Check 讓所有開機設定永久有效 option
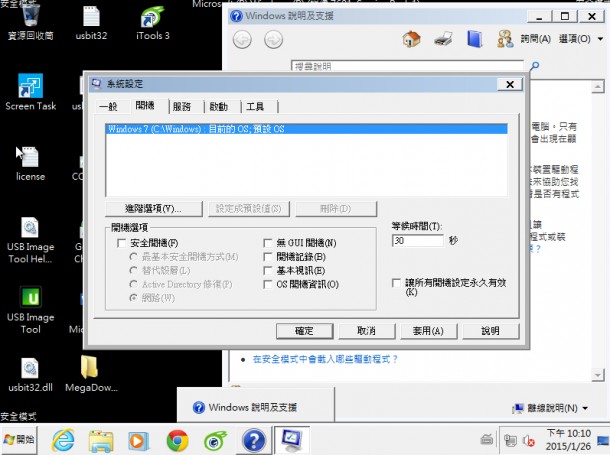Image resolution: width=610 pixels, height=455 pixels. coord(396,283)
